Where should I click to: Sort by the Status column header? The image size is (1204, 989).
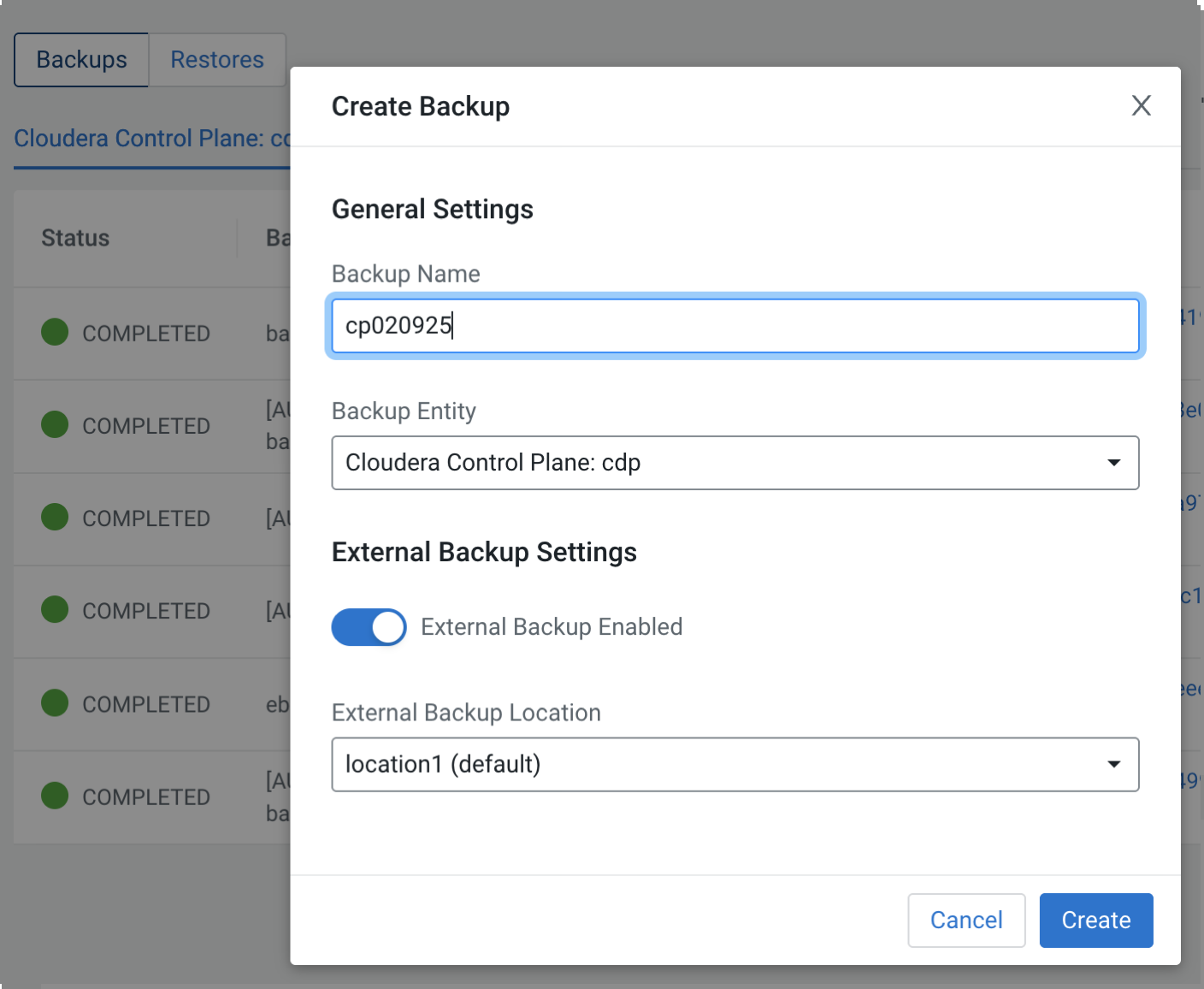(74, 238)
